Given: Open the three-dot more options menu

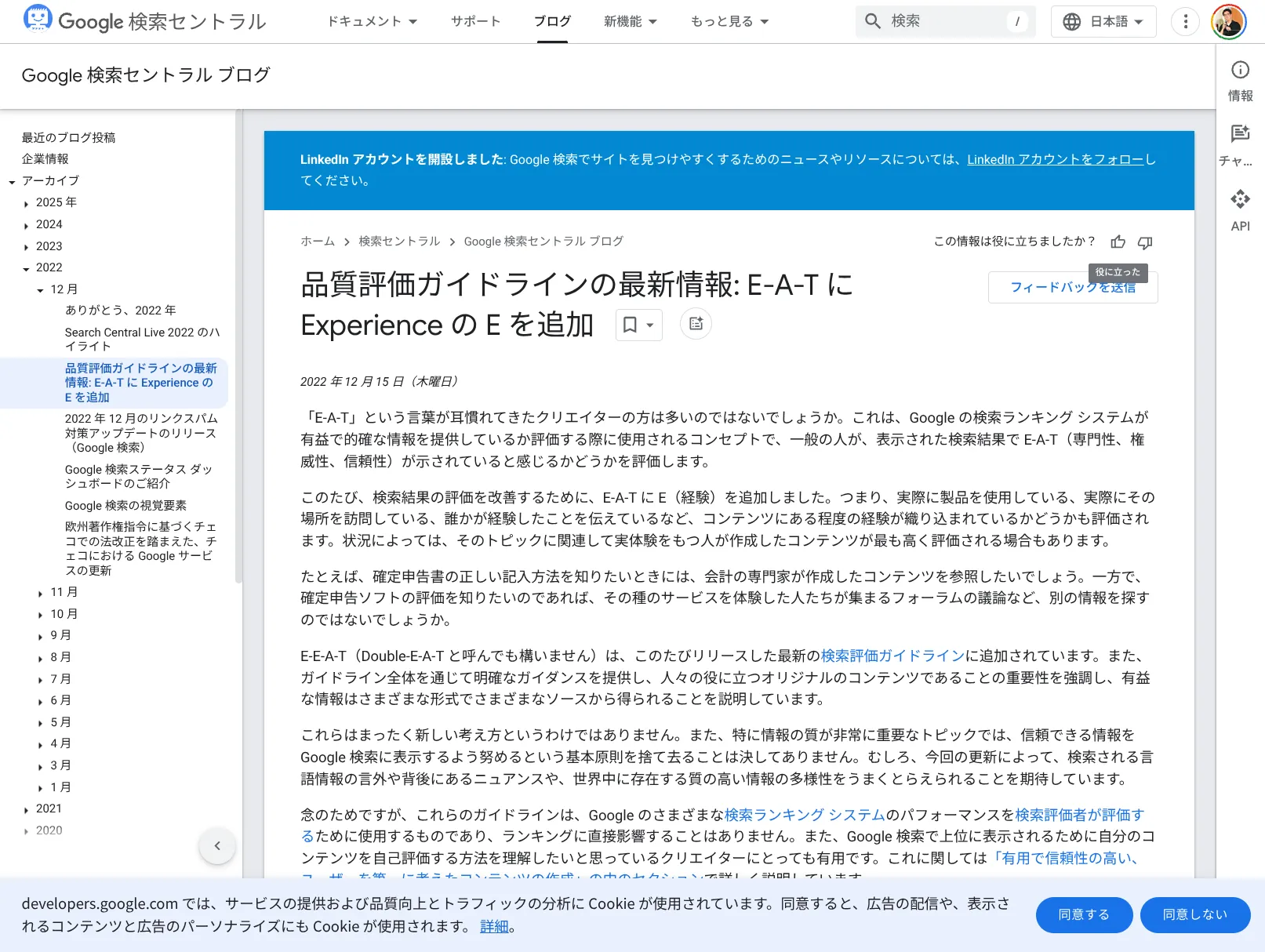Looking at the screenshot, I should [1185, 21].
